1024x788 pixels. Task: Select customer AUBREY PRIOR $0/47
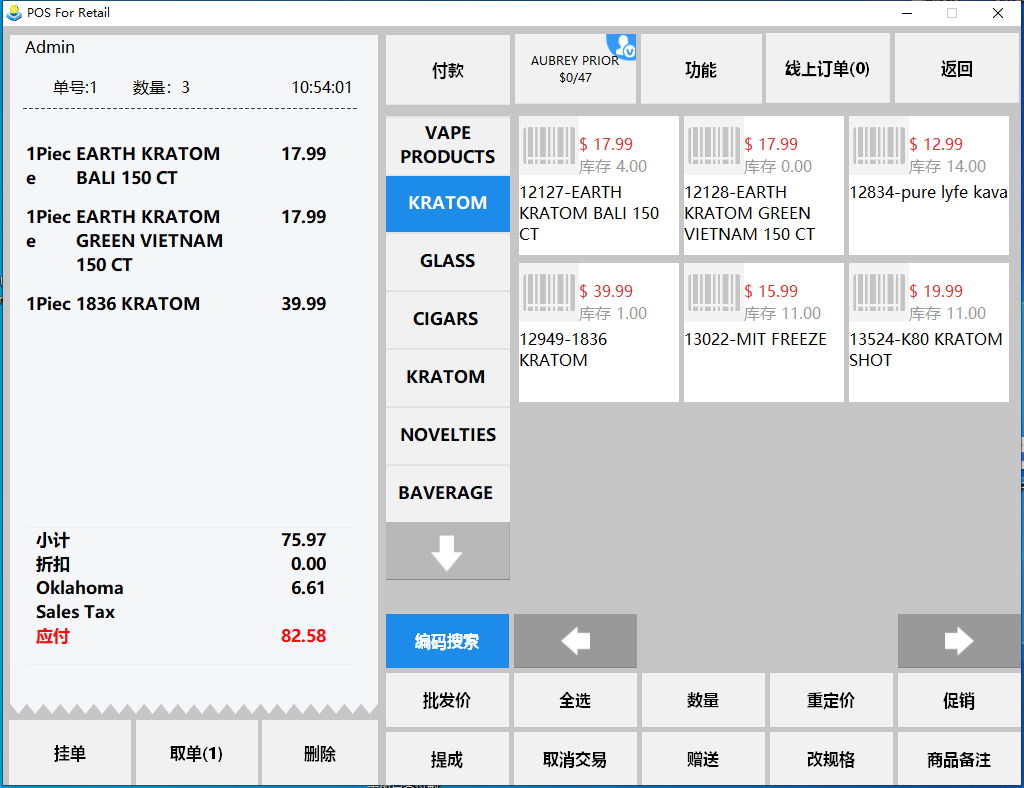(575, 69)
